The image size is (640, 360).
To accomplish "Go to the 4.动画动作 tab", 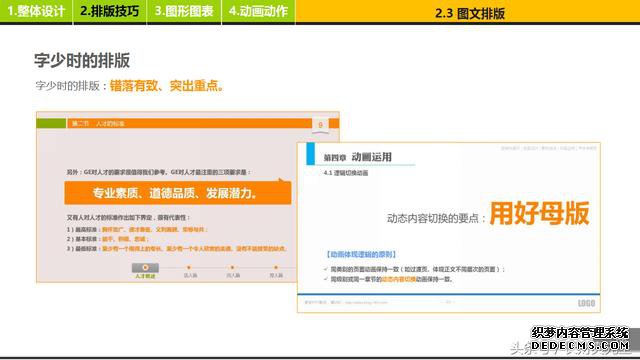I will [x=258, y=11].
